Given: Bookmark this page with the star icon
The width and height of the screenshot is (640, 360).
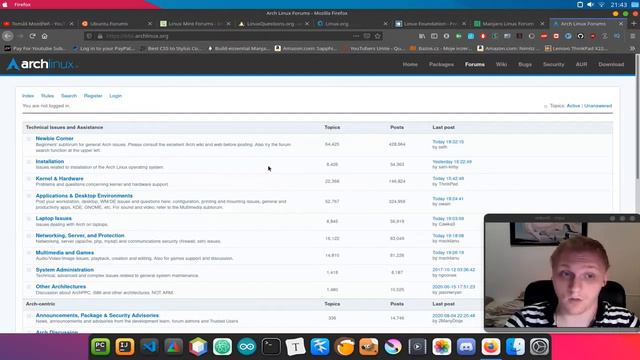Looking at the screenshot, I should pyautogui.click(x=378, y=36).
